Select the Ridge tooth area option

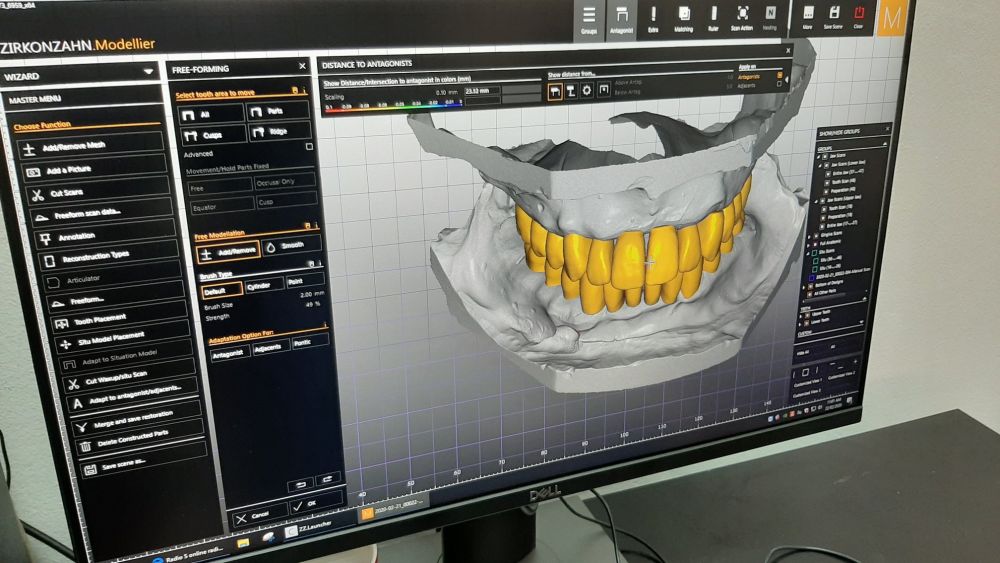click(281, 132)
